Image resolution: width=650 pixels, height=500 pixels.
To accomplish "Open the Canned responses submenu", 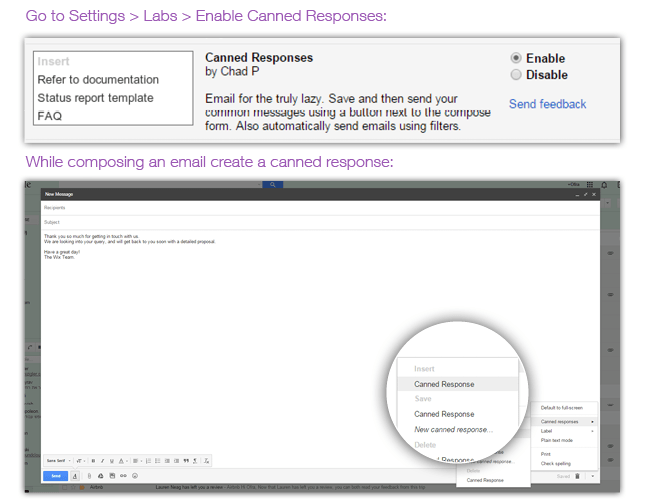I will tap(564, 421).
